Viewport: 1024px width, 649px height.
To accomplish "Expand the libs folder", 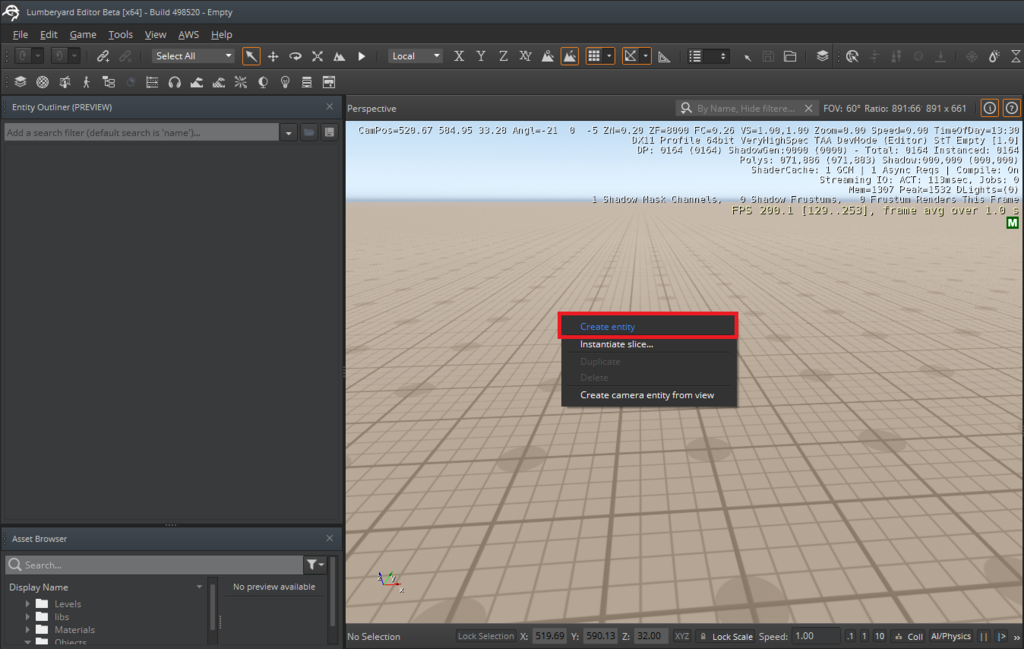I will pyautogui.click(x=27, y=617).
